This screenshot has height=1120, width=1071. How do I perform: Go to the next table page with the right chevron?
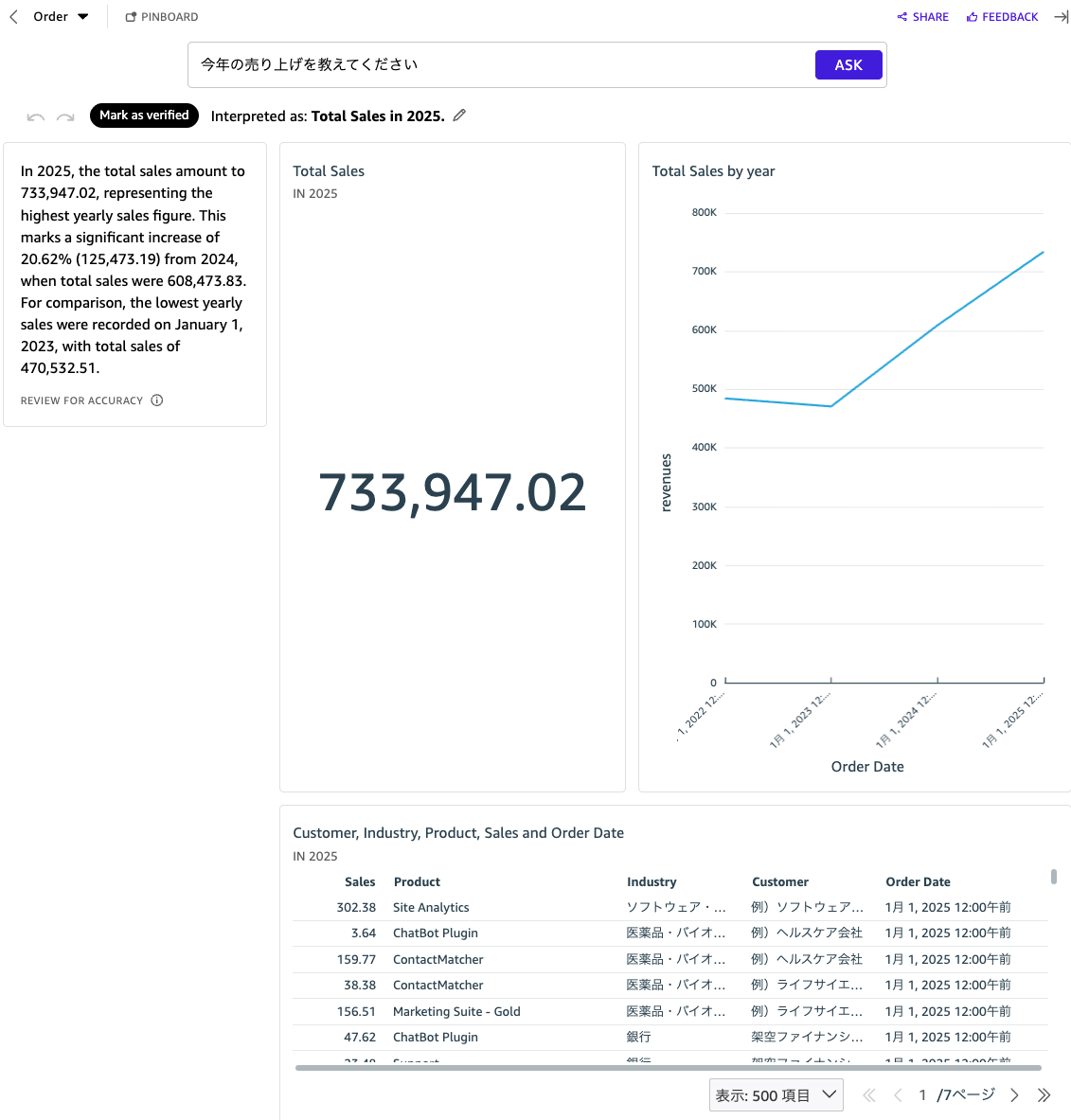(x=1013, y=1094)
